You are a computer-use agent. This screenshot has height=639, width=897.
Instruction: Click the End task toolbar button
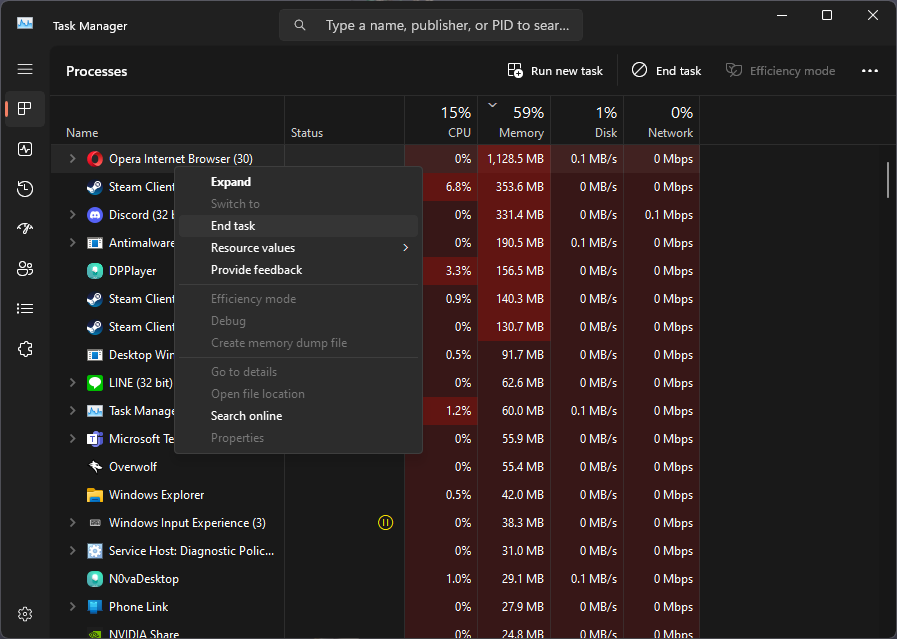click(666, 71)
